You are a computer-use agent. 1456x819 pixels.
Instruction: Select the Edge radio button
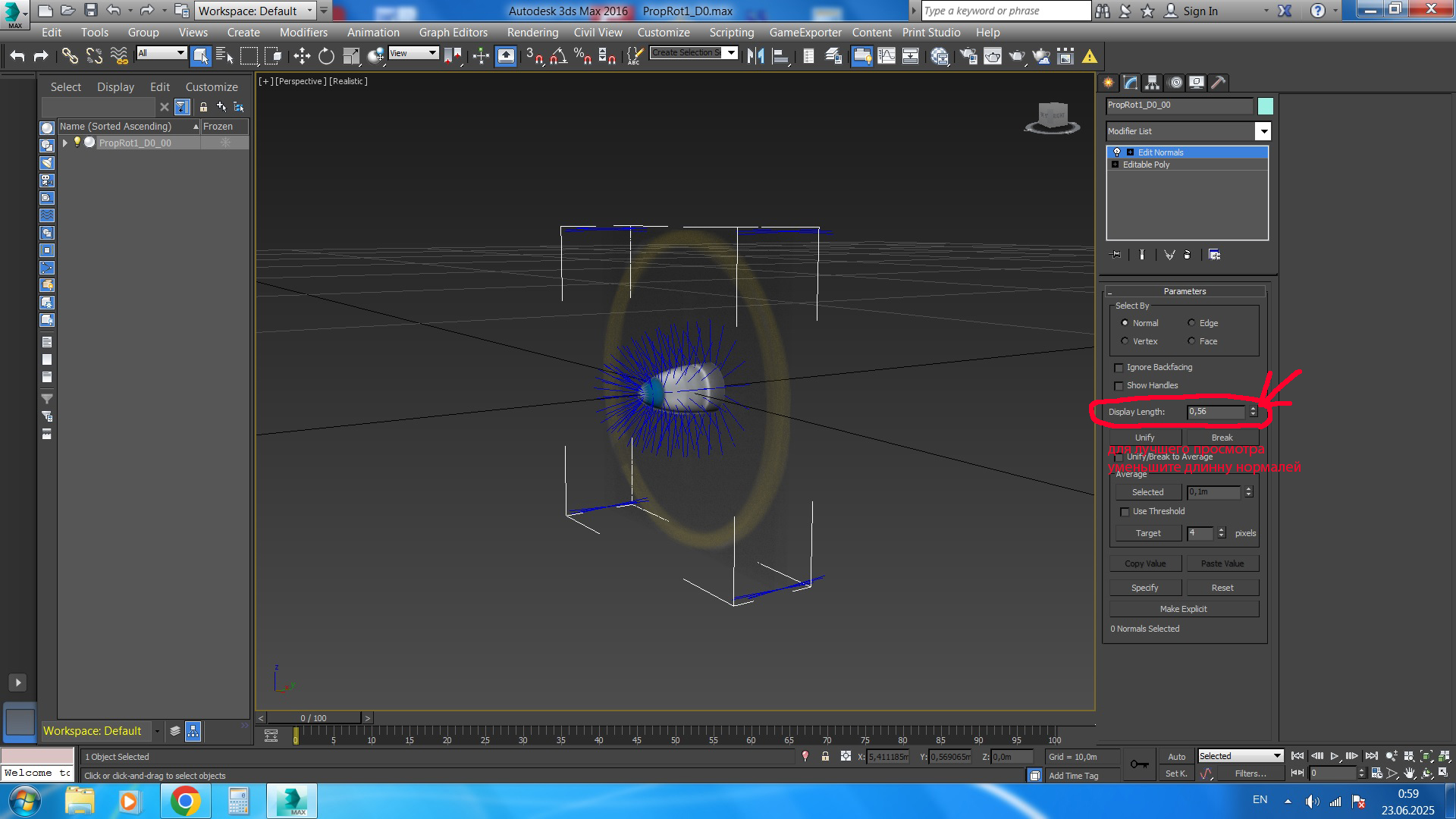pyautogui.click(x=1191, y=323)
